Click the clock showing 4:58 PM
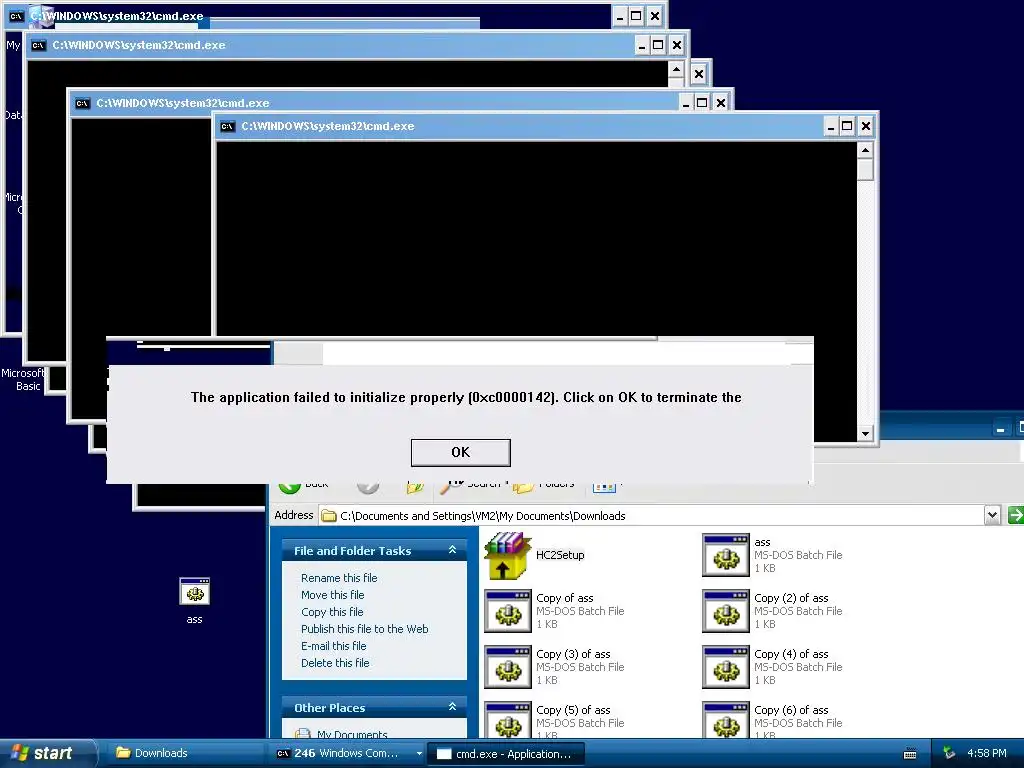Screen dimensions: 1024x768 pyautogui.click(x=986, y=753)
